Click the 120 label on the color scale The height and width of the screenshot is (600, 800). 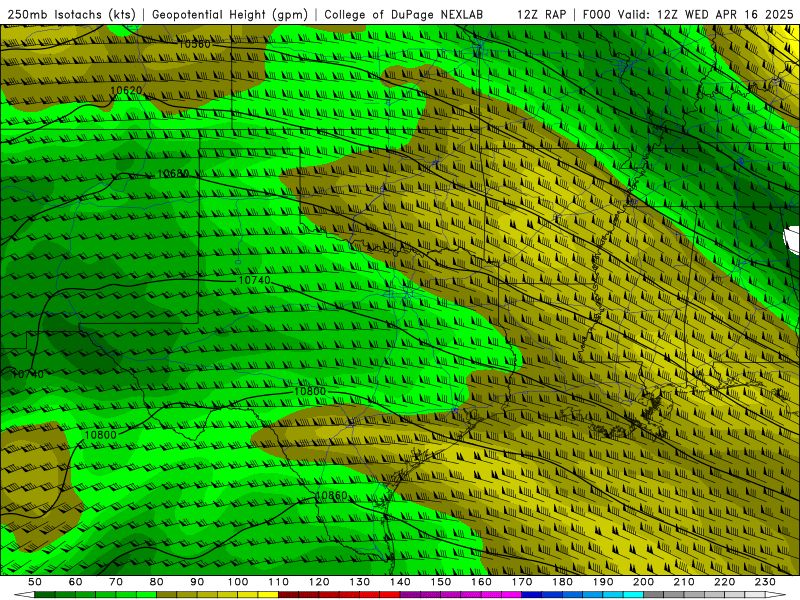pos(319,582)
